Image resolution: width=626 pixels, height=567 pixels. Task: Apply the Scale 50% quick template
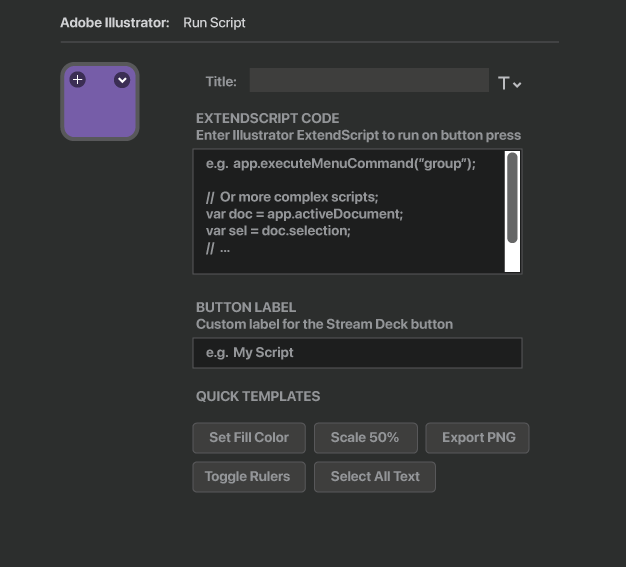tap(366, 438)
